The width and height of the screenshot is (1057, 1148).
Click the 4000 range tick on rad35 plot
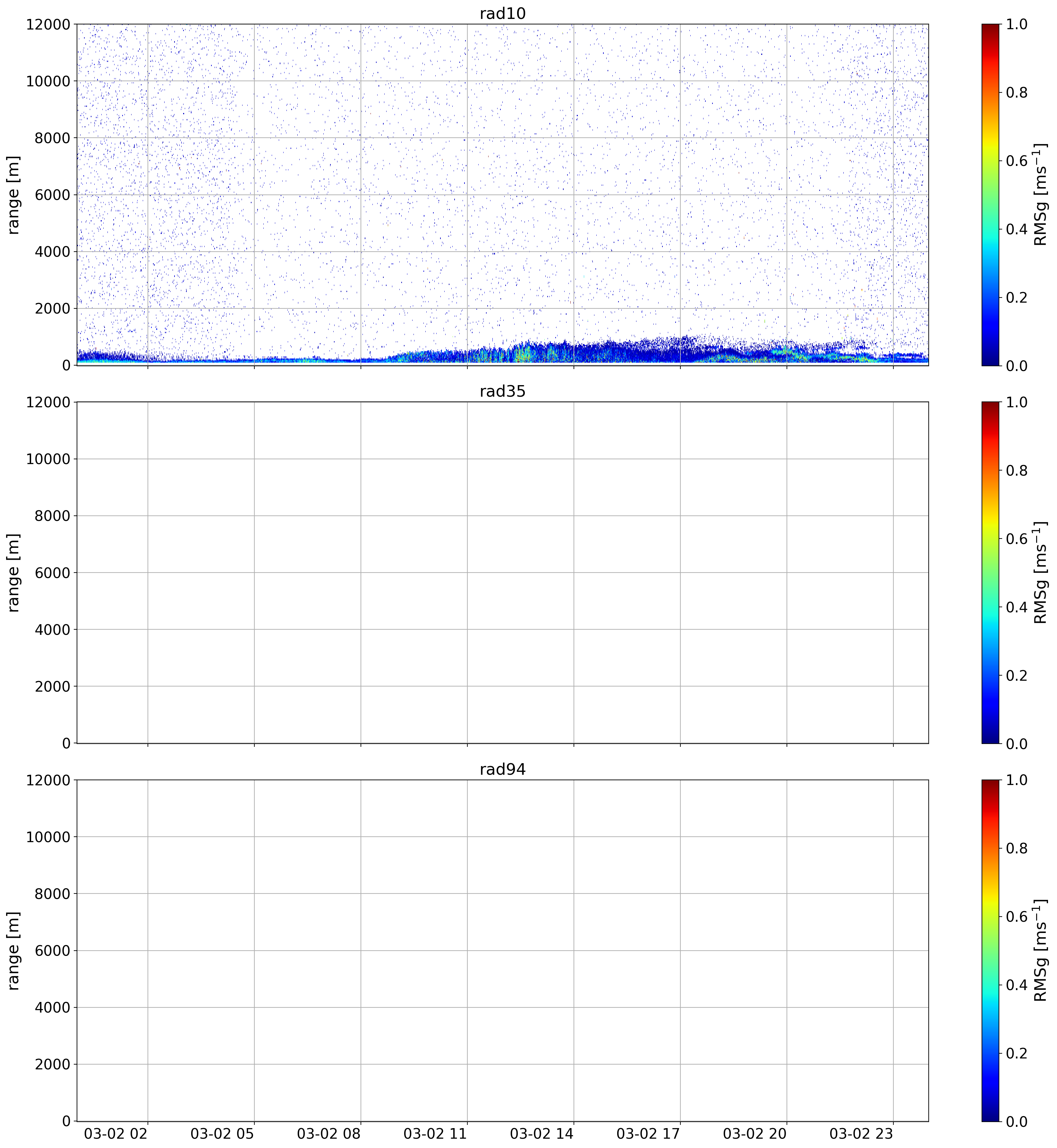click(53, 629)
